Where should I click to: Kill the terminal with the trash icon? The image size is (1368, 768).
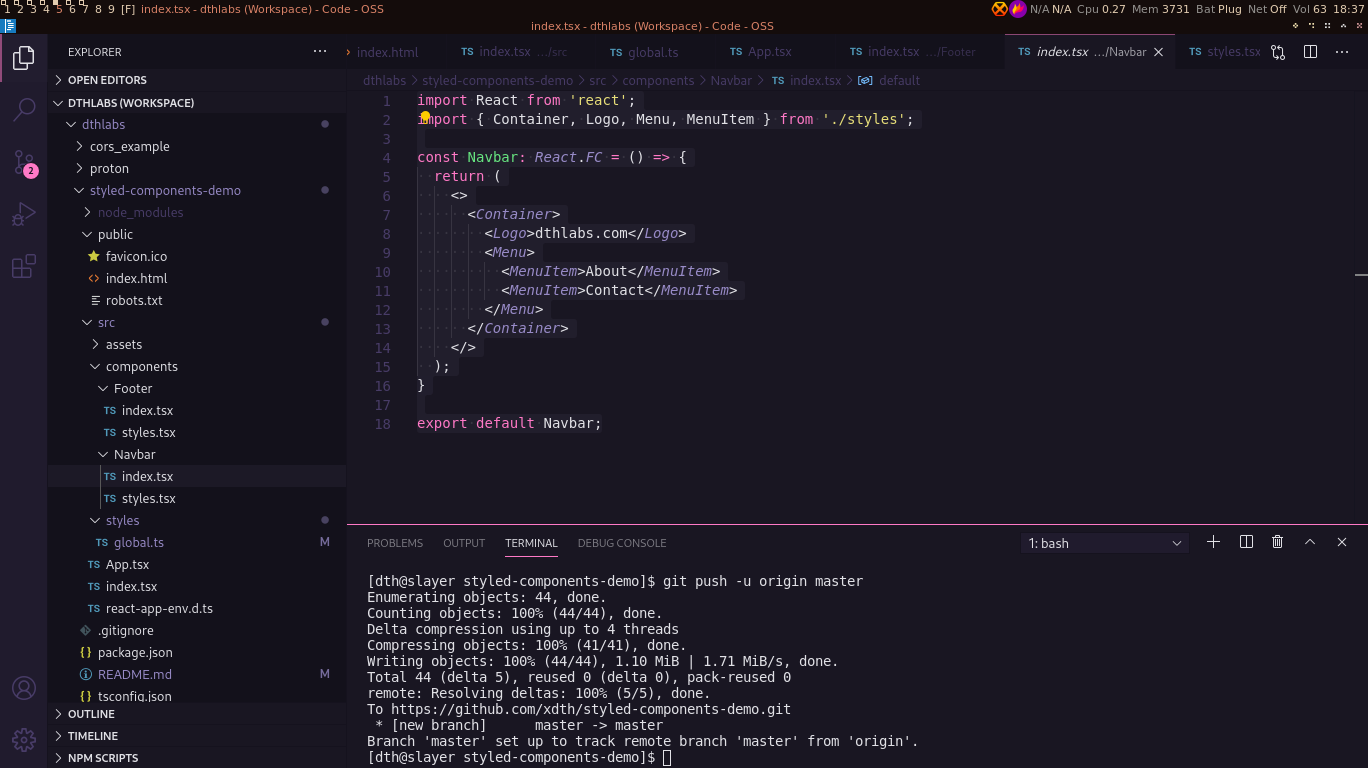[x=1277, y=542]
